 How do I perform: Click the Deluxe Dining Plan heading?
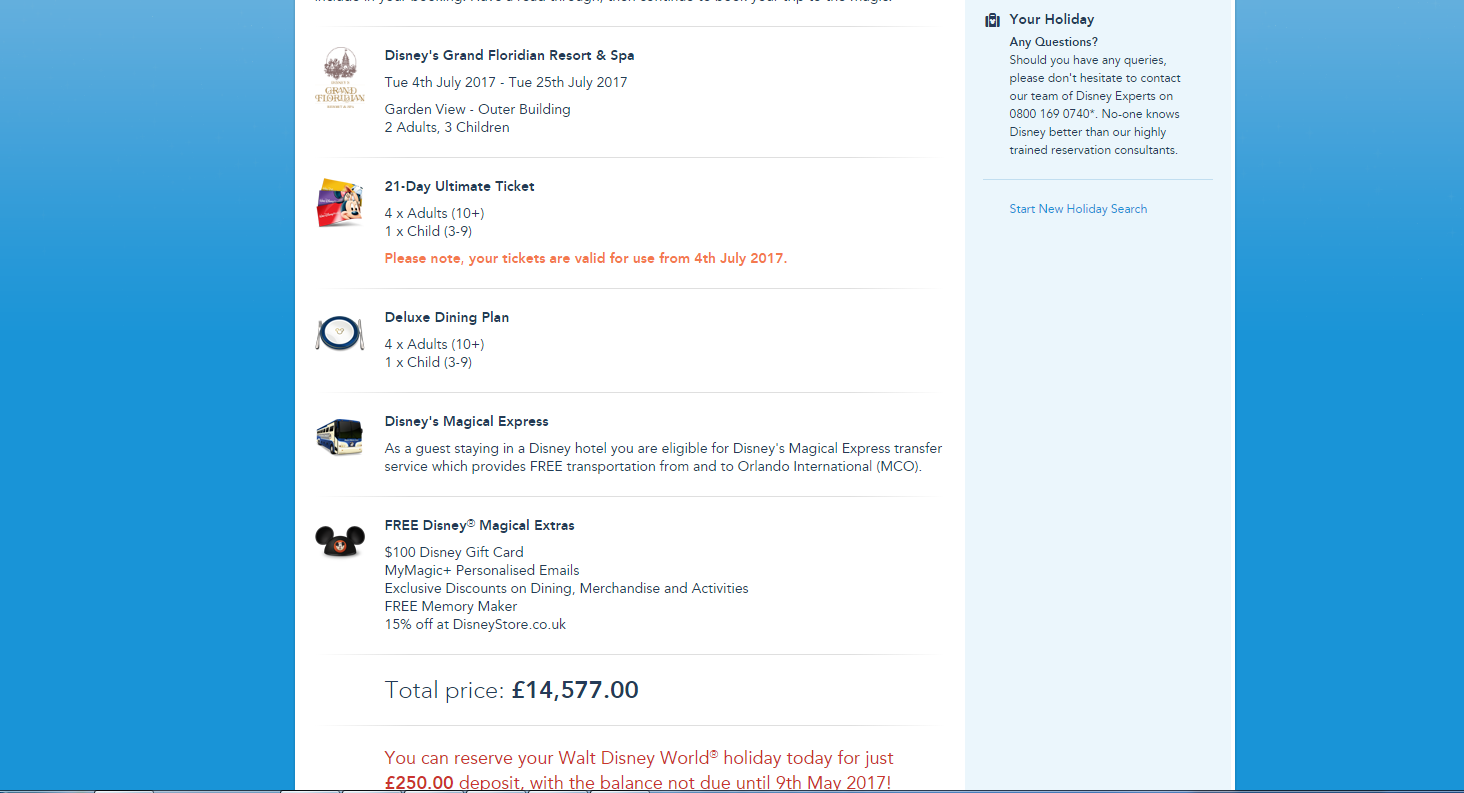coord(447,318)
